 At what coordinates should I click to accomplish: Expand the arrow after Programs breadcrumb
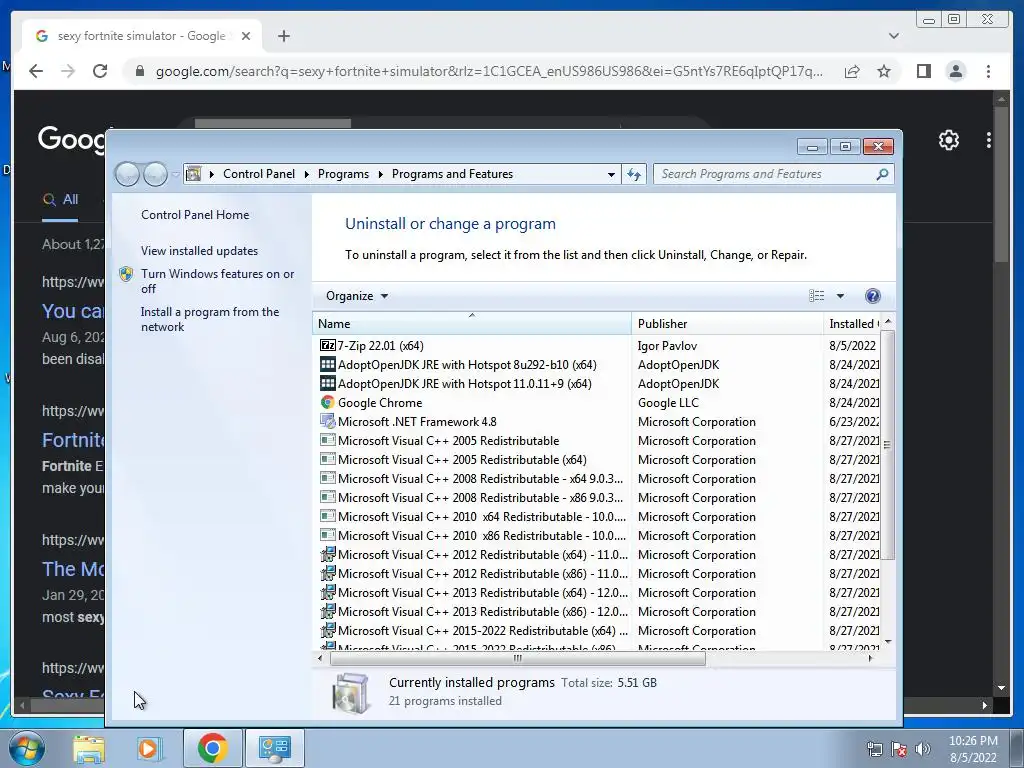coord(380,174)
